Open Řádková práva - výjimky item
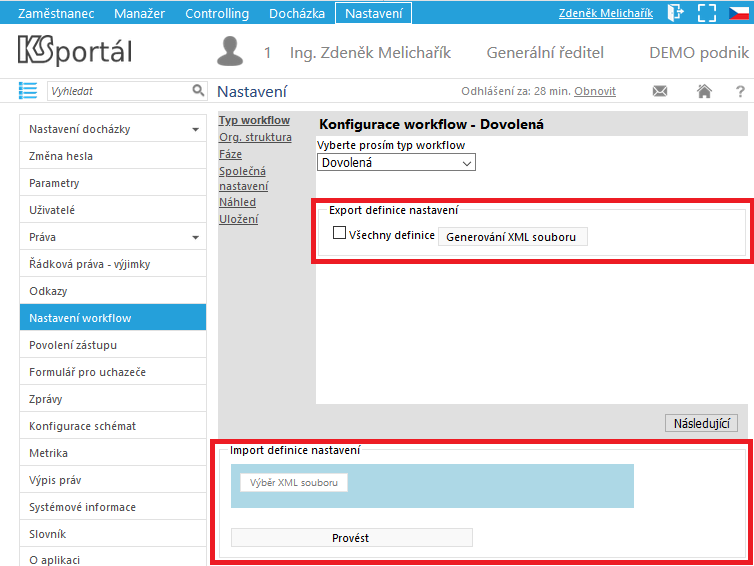 coord(113,264)
